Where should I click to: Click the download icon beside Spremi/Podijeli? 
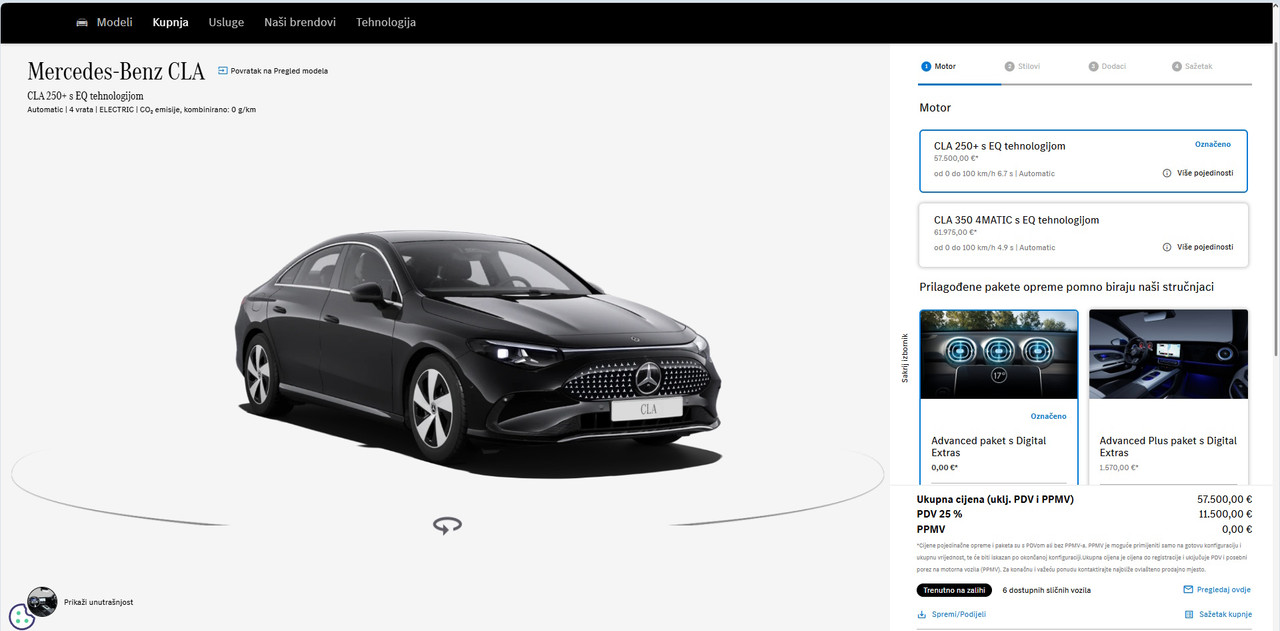tap(921, 614)
